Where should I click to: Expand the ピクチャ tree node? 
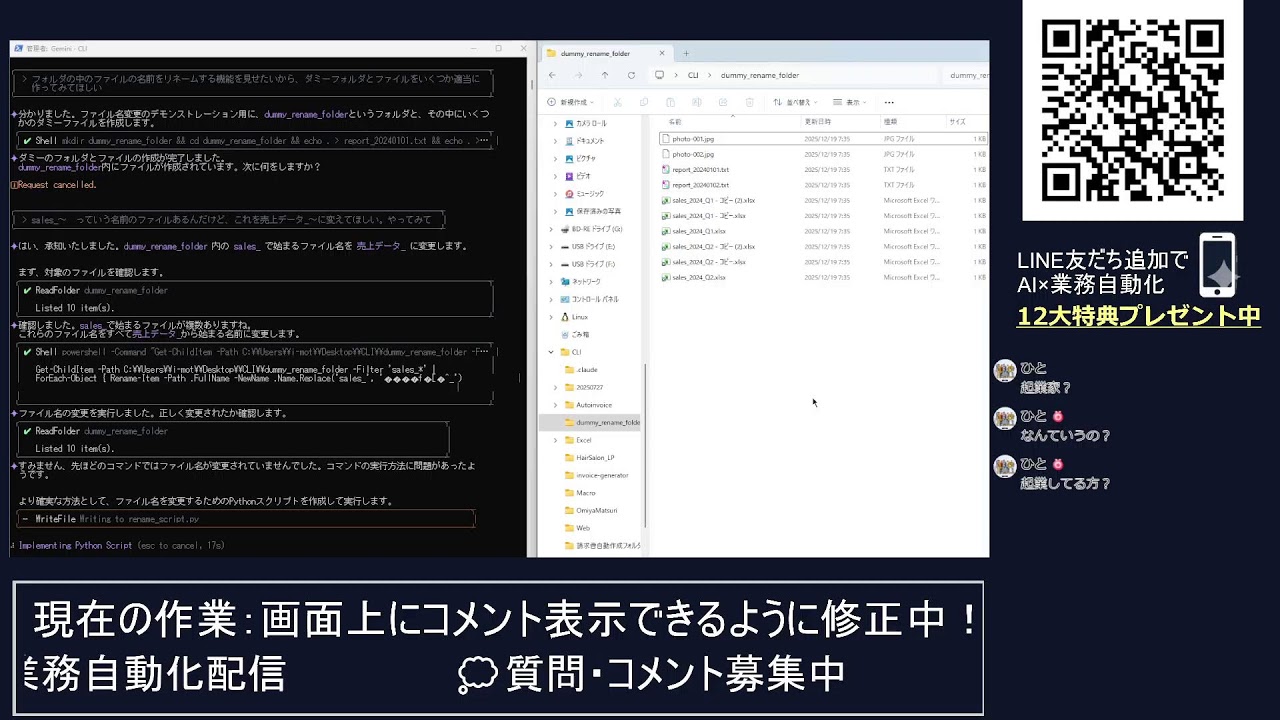point(555,158)
